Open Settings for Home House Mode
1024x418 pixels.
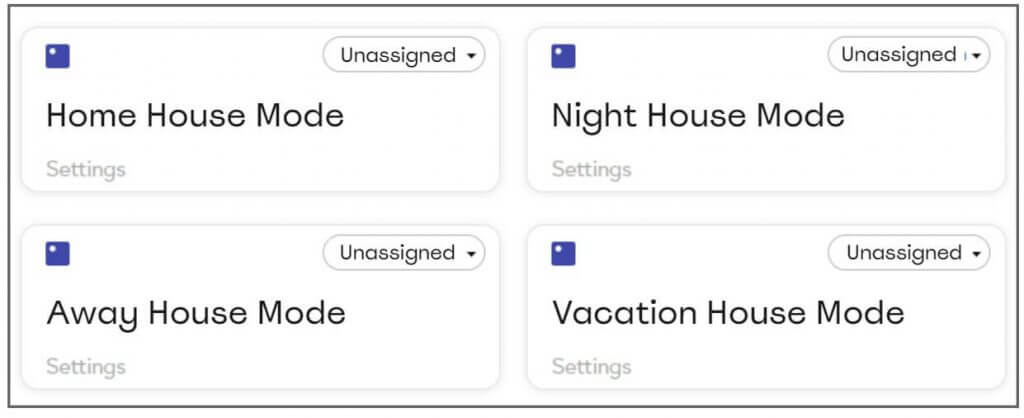[86, 170]
